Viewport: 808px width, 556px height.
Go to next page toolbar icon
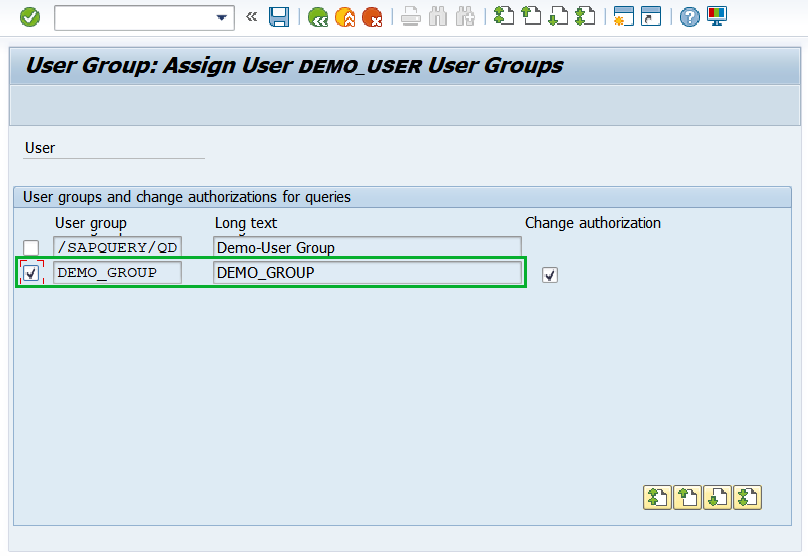click(x=558, y=16)
